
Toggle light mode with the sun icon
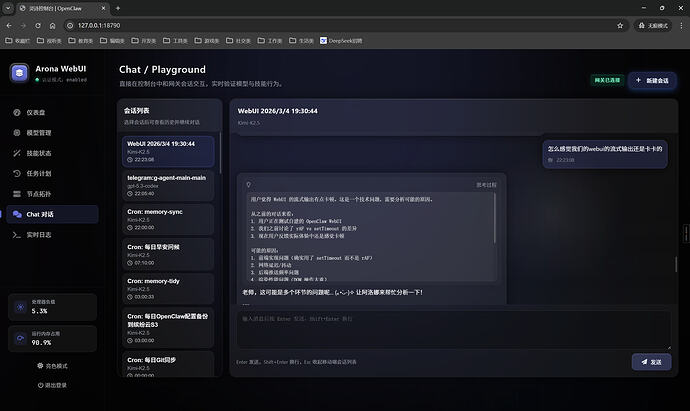pos(40,366)
